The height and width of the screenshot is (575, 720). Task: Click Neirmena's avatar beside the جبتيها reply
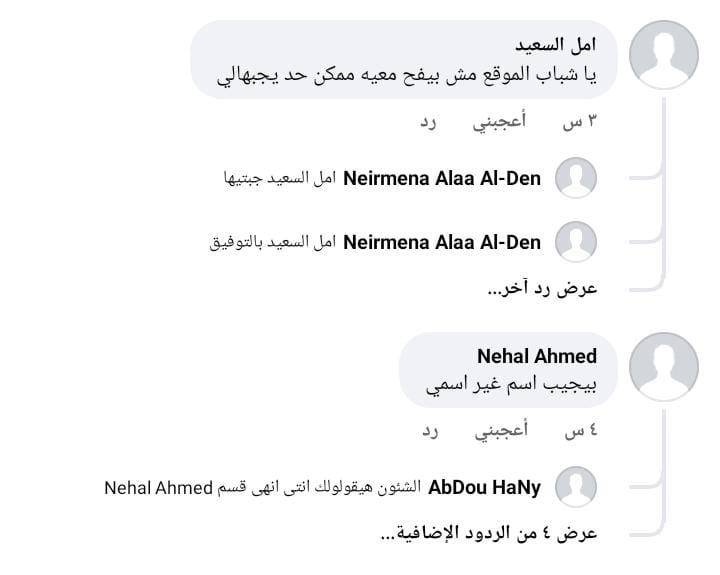575,179
